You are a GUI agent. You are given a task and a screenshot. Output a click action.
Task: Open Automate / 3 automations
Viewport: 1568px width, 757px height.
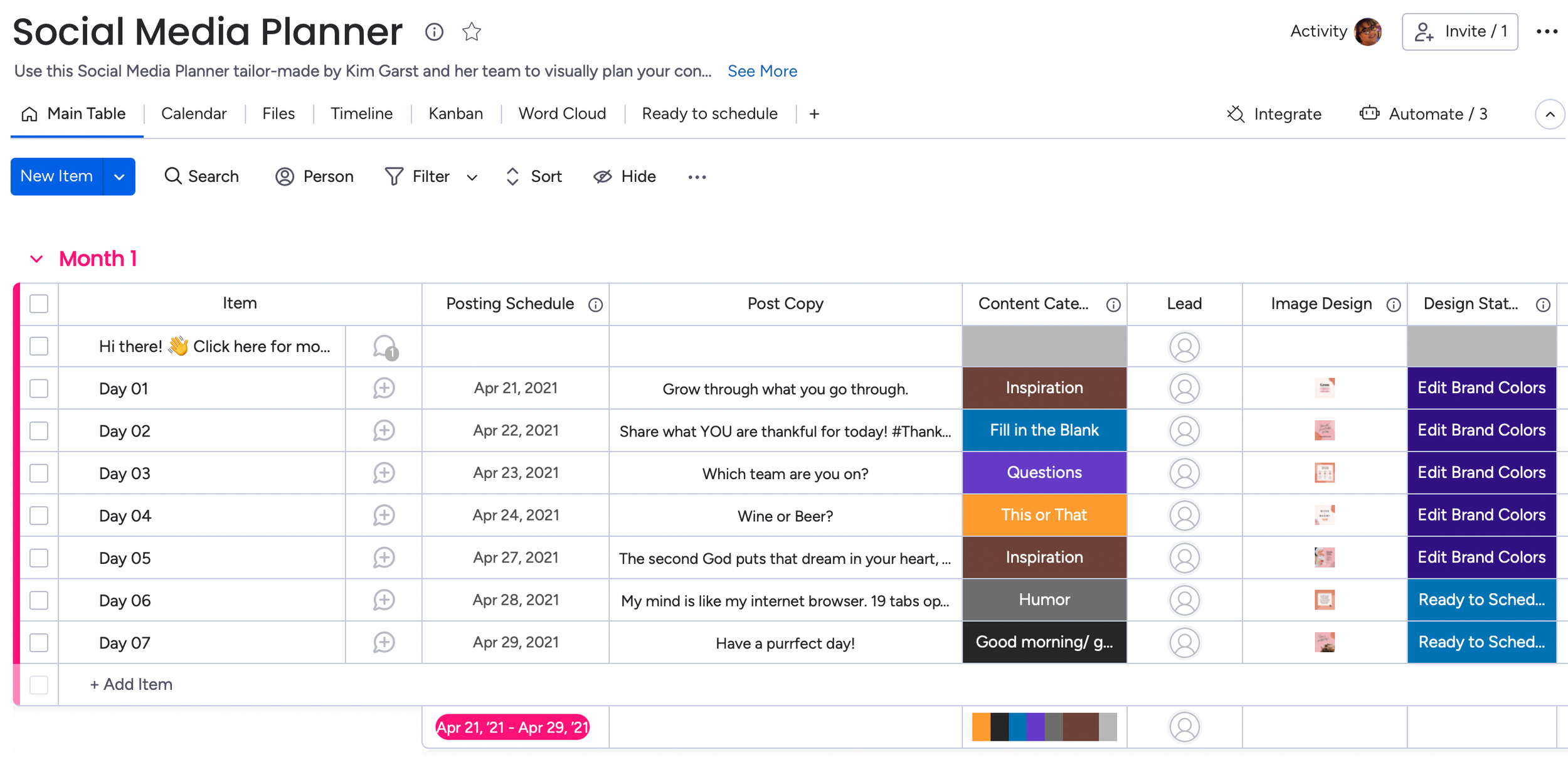[x=1424, y=114]
